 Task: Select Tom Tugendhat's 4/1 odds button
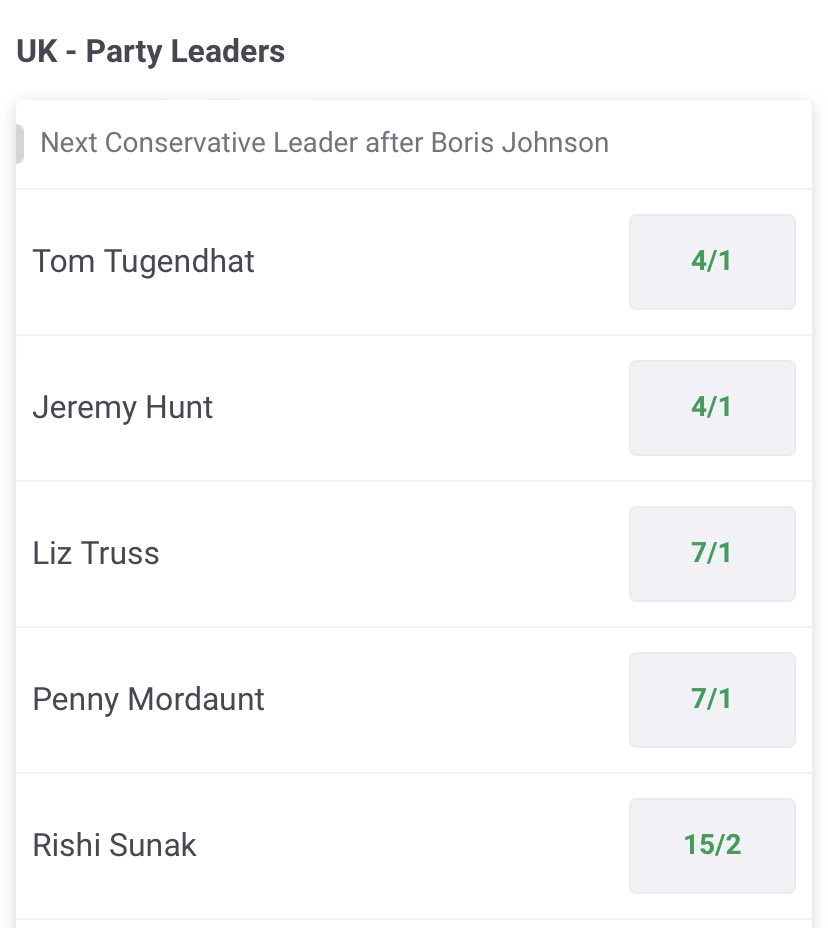[712, 262]
